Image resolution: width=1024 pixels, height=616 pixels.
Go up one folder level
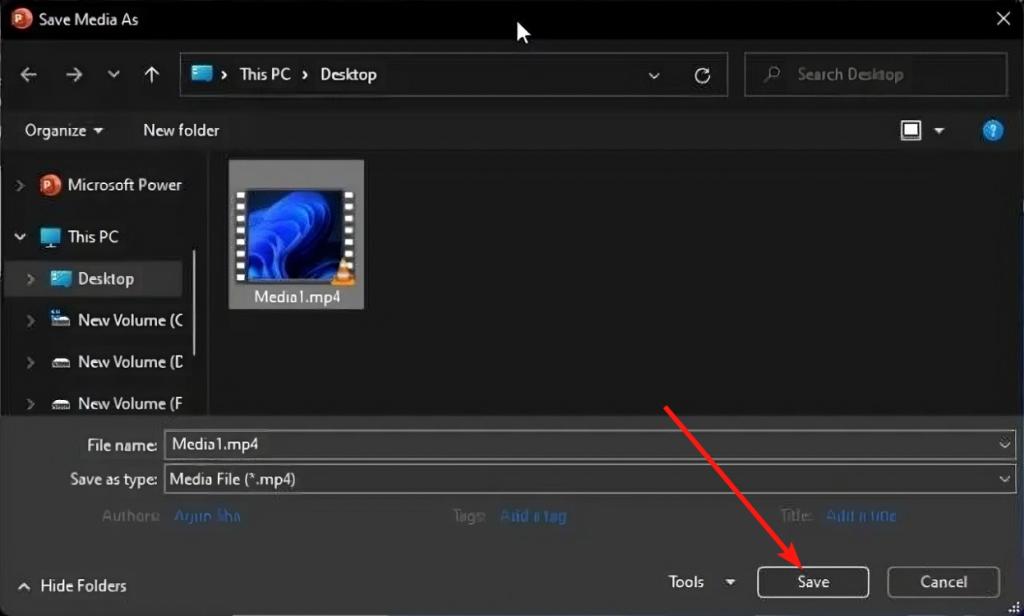coord(150,74)
